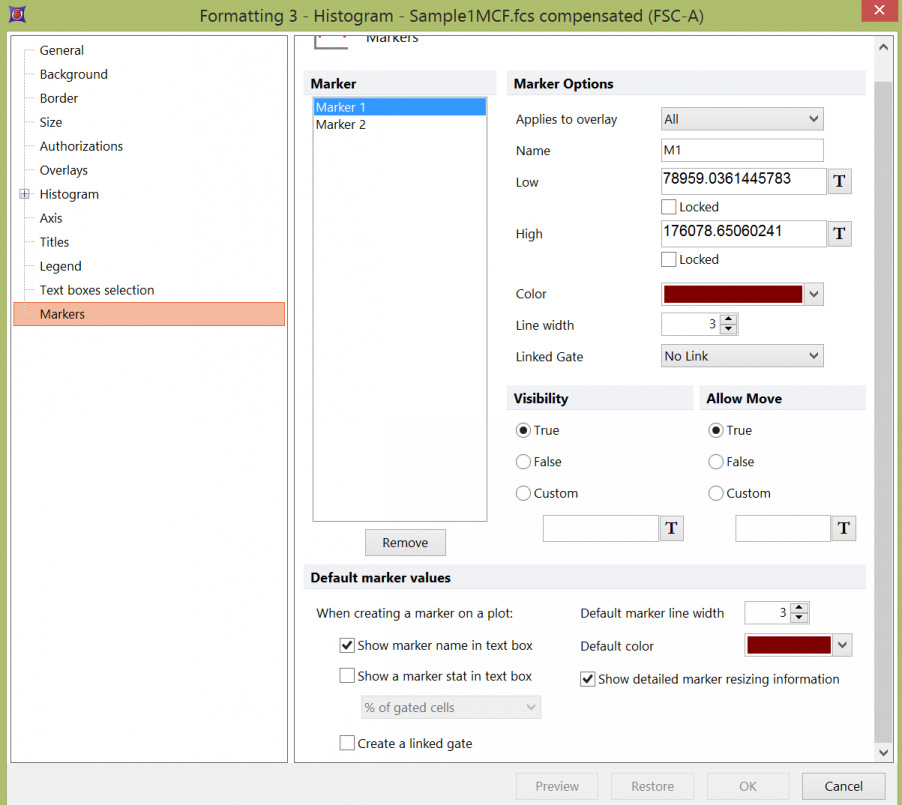Check Create a linked gate option

(x=347, y=743)
